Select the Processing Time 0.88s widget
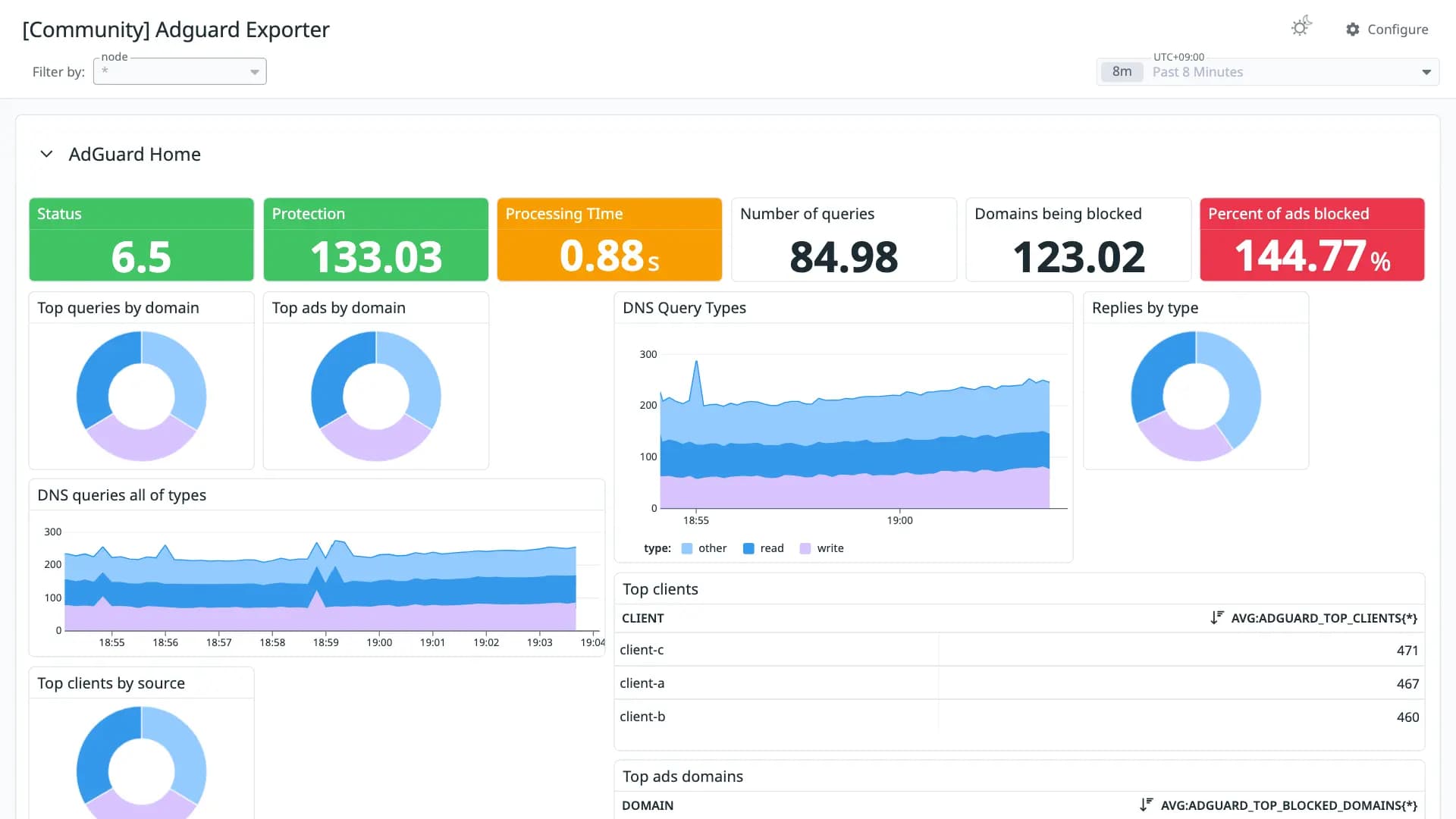 (610, 240)
